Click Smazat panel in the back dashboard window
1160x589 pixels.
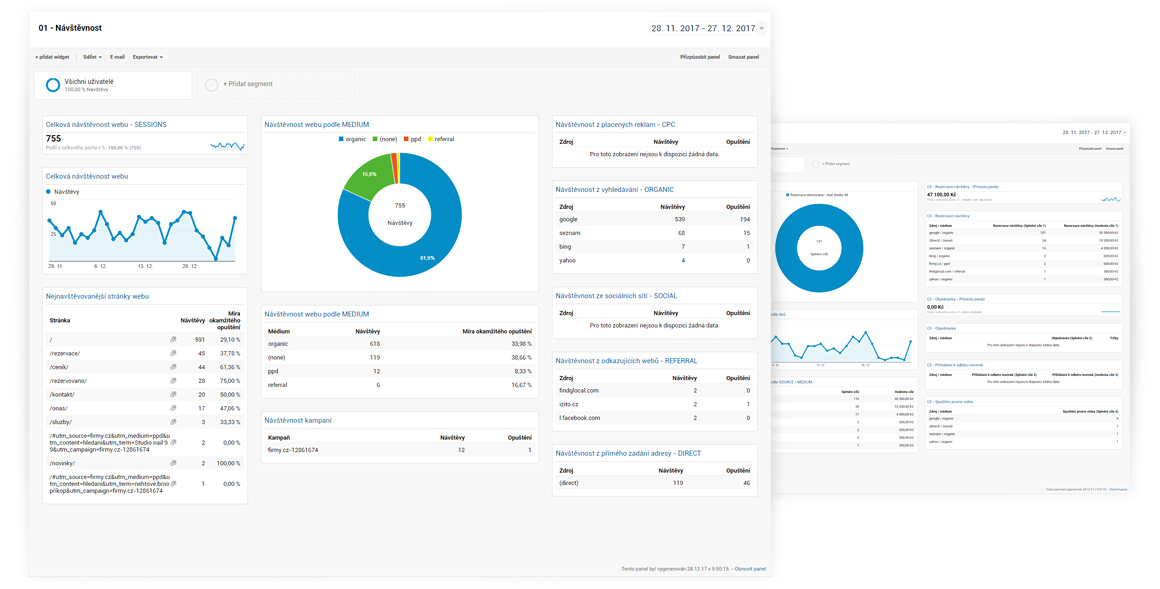pyautogui.click(x=1114, y=149)
